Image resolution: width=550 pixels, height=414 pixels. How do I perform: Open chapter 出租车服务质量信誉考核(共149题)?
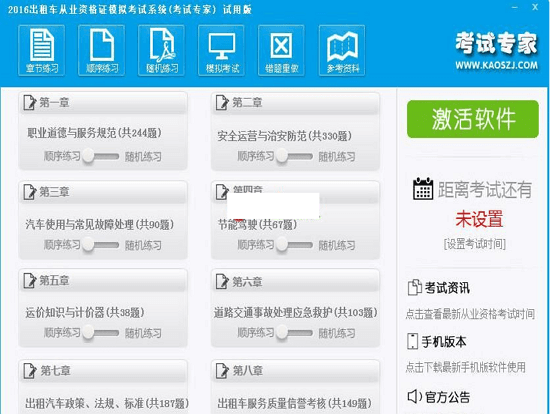pos(294,403)
